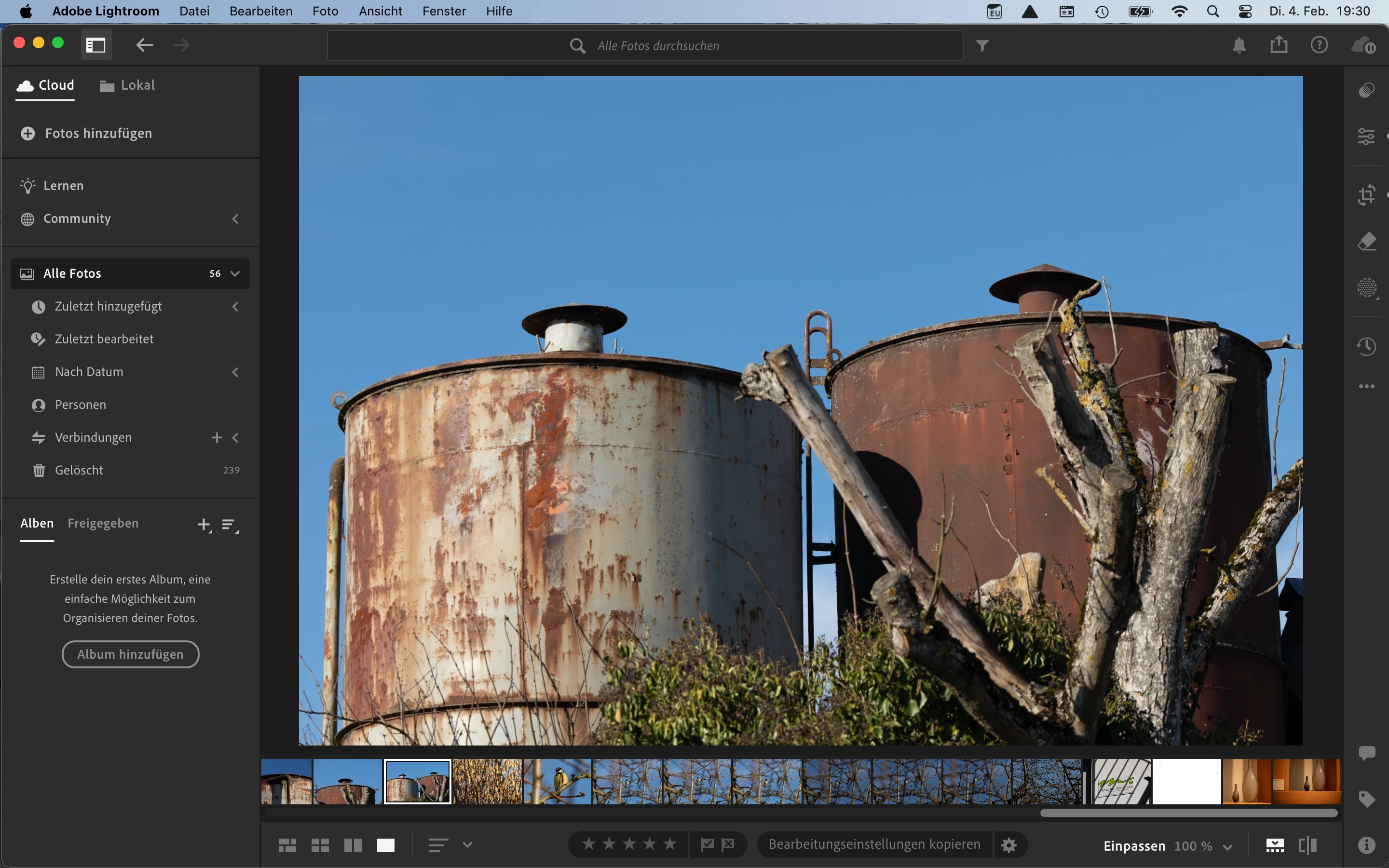Click the share export icon
The image size is (1389, 868).
coord(1278,45)
